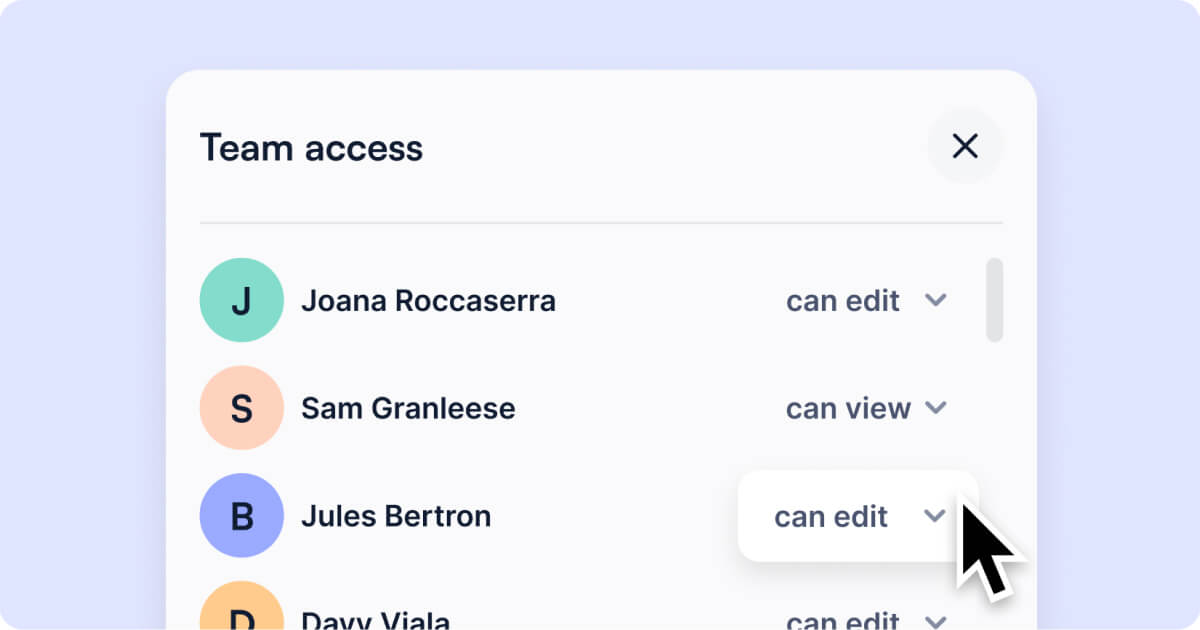This screenshot has width=1200, height=630.
Task: Expand Sam Granleese's permission chevron
Action: 935,408
